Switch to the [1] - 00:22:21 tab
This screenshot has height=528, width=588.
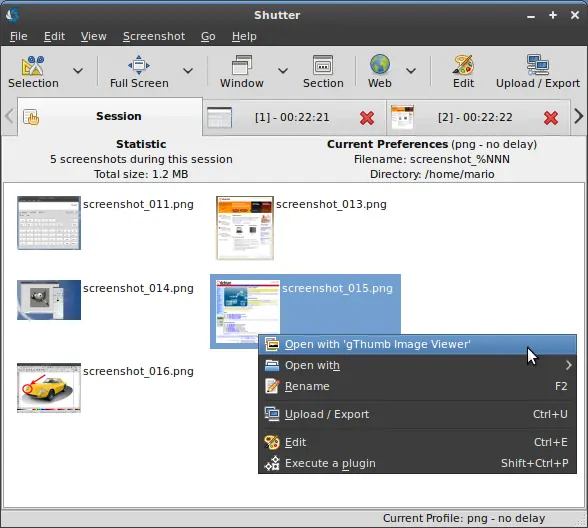tap(292, 117)
